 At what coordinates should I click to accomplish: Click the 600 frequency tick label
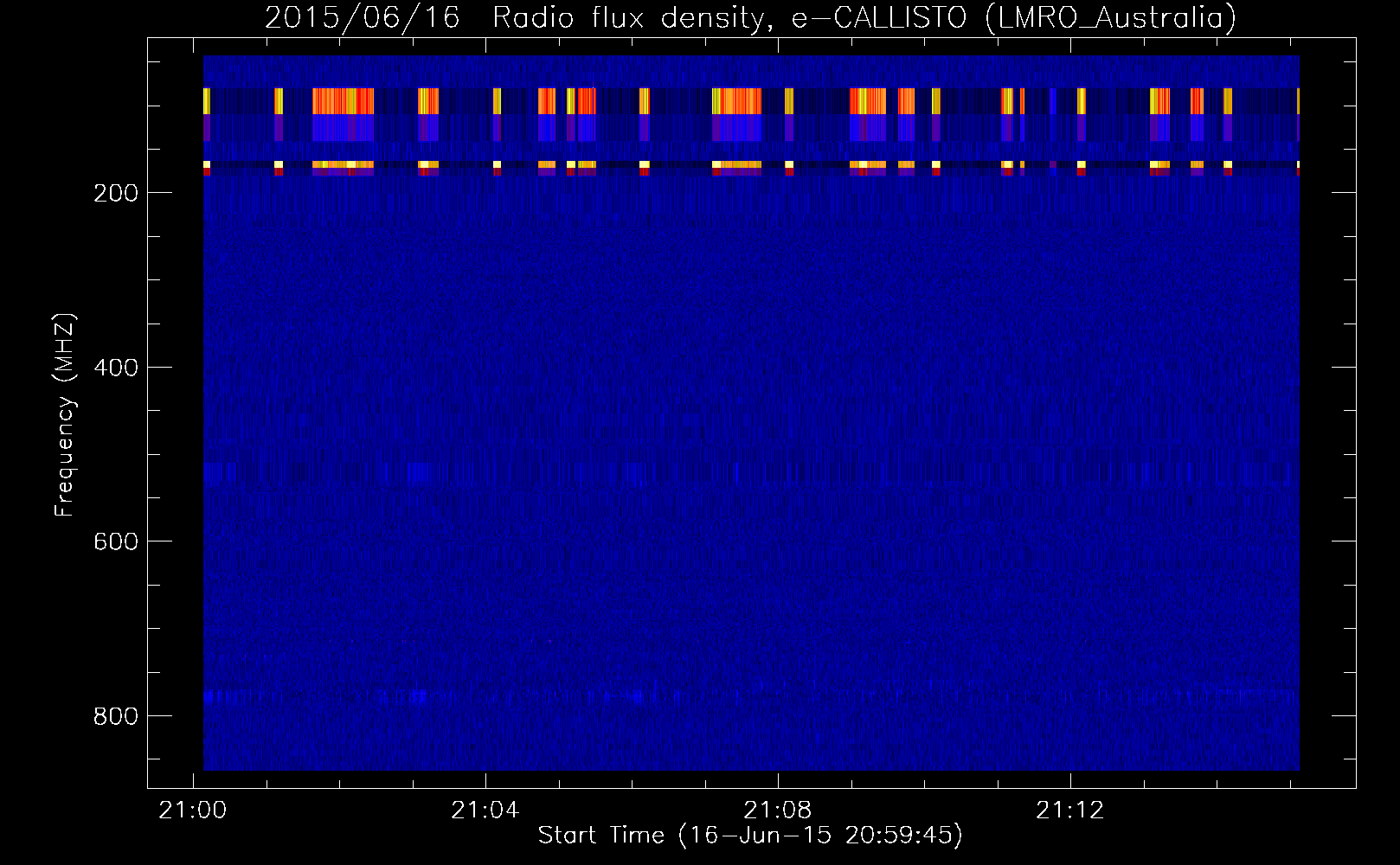point(115,541)
